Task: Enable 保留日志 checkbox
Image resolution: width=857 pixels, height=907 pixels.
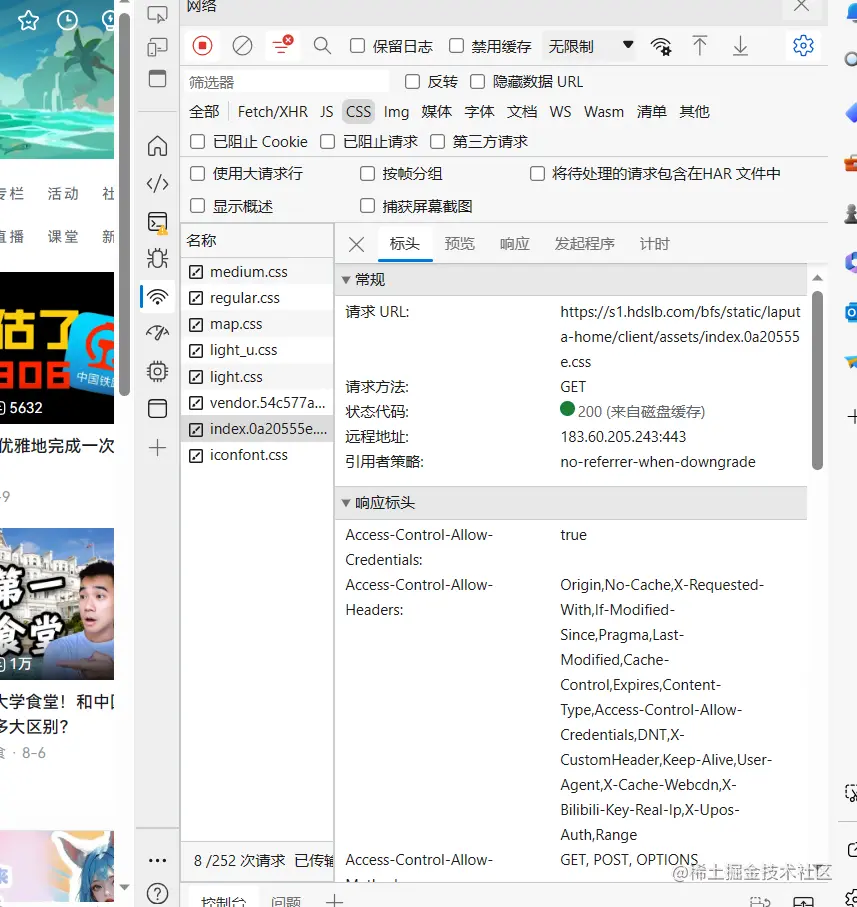Action: 357,46
